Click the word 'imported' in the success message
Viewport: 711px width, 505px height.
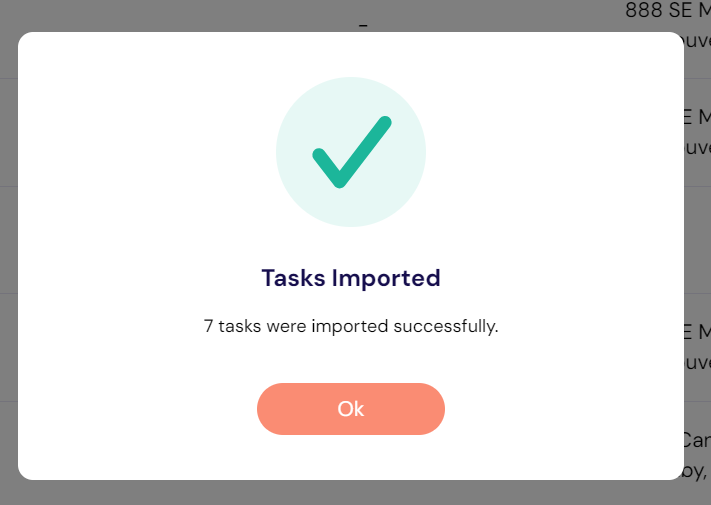point(350,326)
